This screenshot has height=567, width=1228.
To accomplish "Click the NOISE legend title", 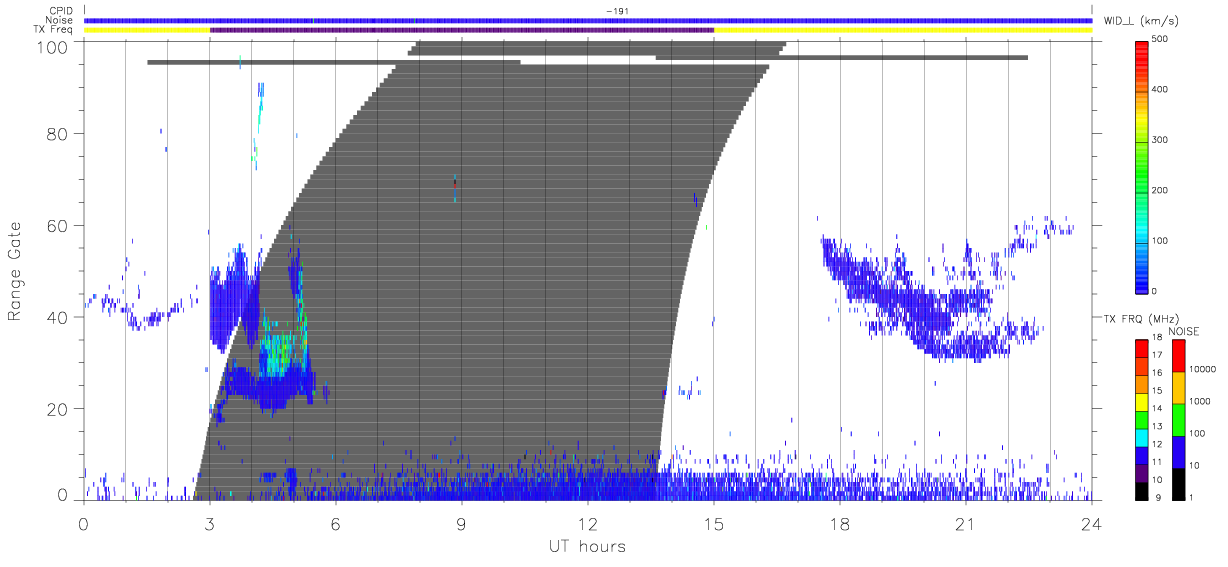I will click(1184, 331).
